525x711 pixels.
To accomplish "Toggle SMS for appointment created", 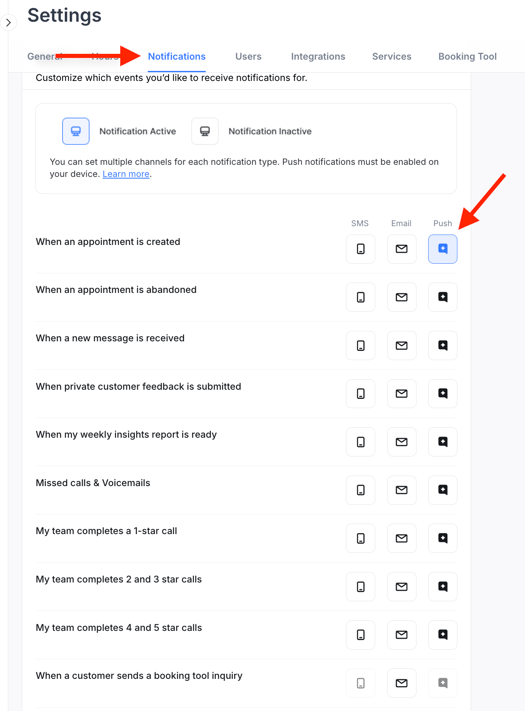I will pyautogui.click(x=360, y=249).
